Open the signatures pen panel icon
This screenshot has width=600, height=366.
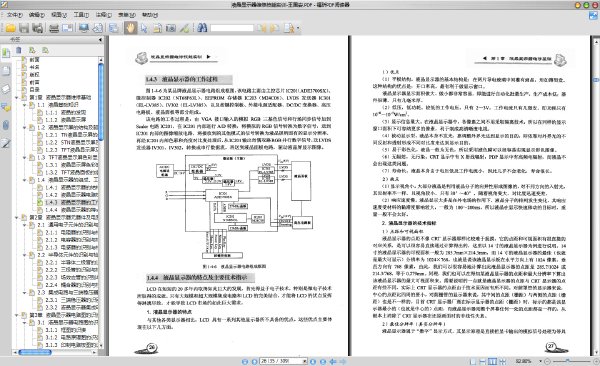[x=6, y=143]
